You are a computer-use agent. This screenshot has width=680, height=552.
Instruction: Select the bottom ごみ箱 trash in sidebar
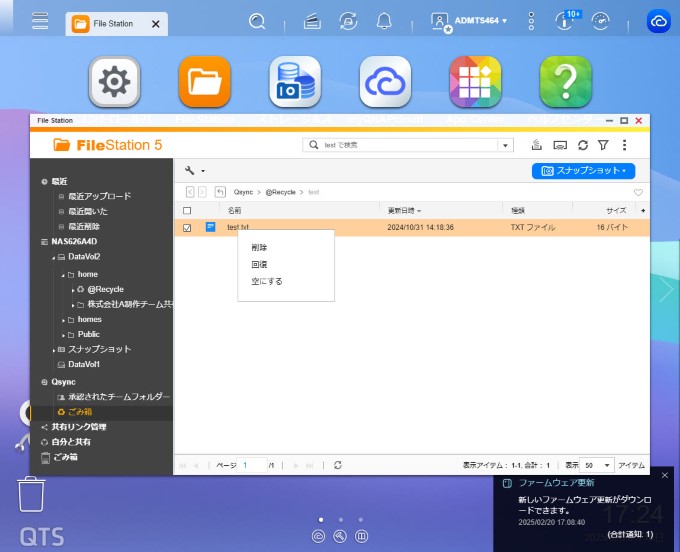click(x=65, y=457)
